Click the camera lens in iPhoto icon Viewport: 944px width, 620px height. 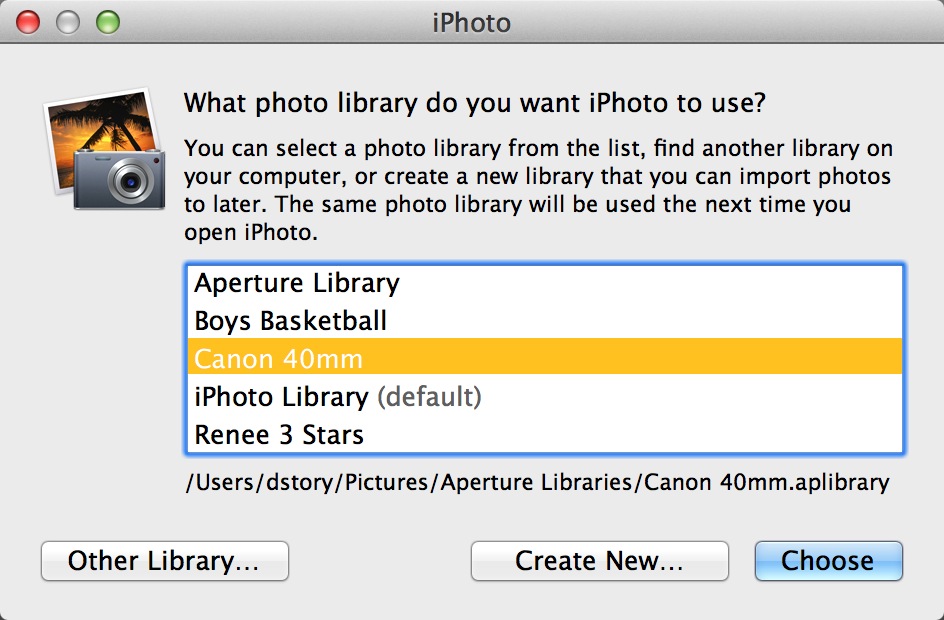pyautogui.click(x=128, y=181)
